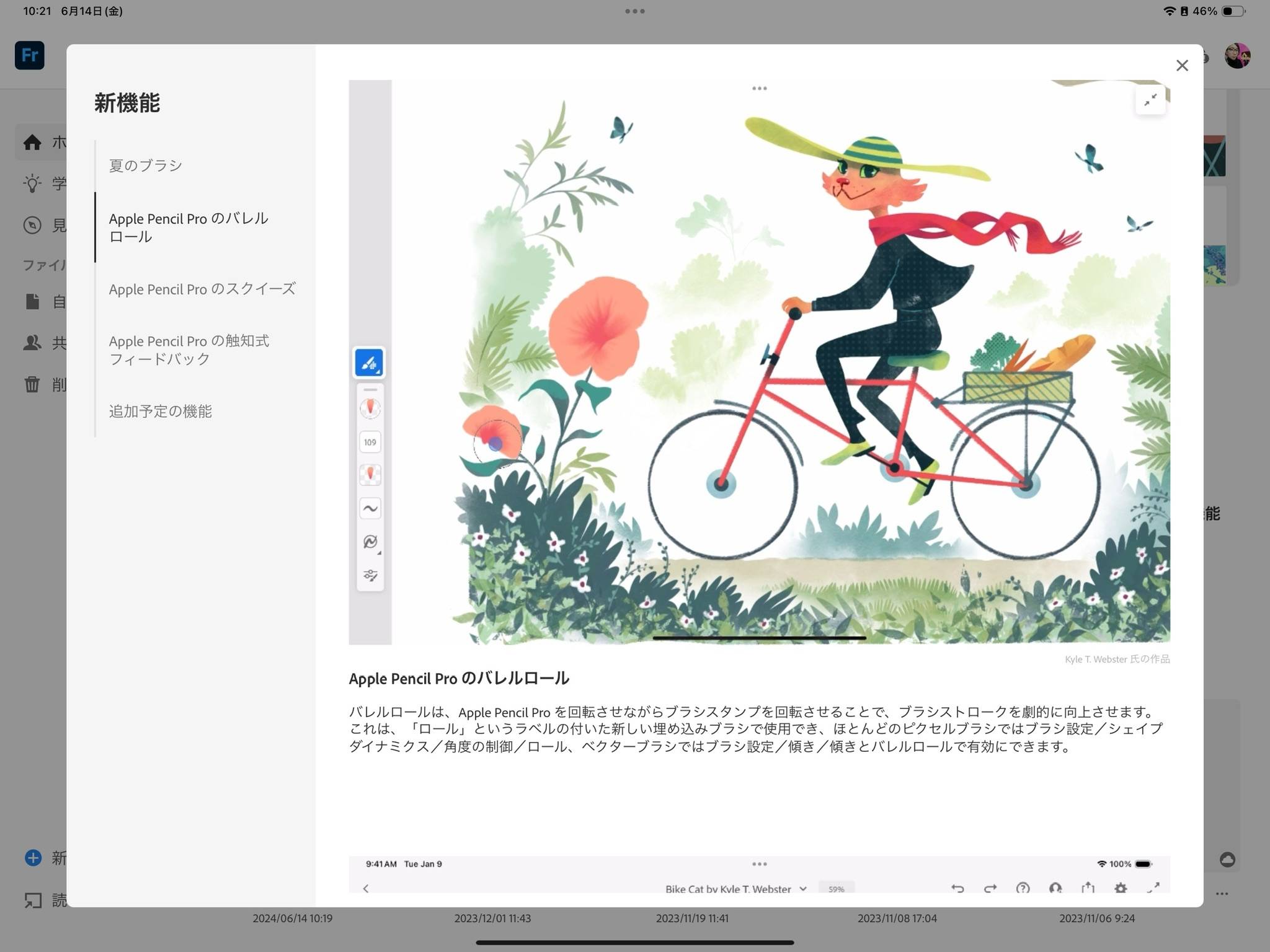Click the cloud status icon behind dialog
The image size is (1270, 952).
[x=1227, y=860]
